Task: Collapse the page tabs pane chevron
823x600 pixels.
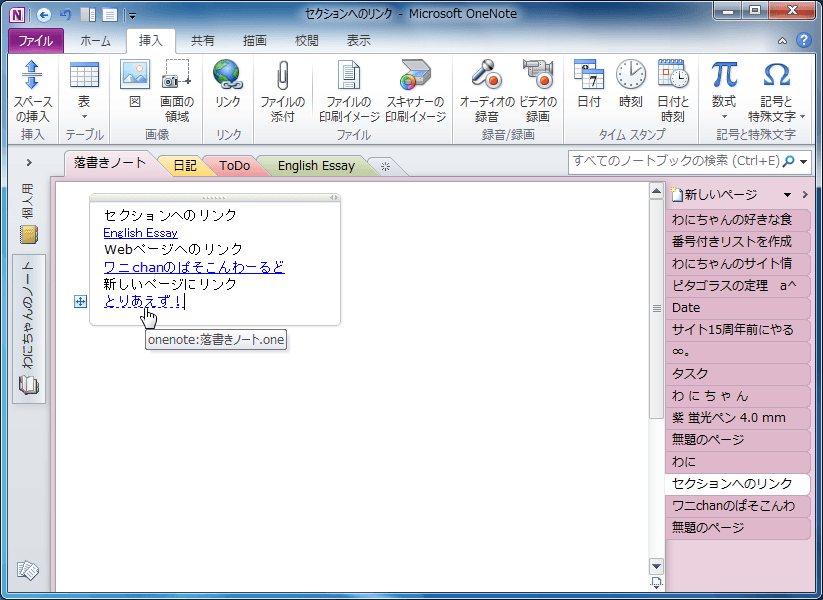Action: [805, 195]
